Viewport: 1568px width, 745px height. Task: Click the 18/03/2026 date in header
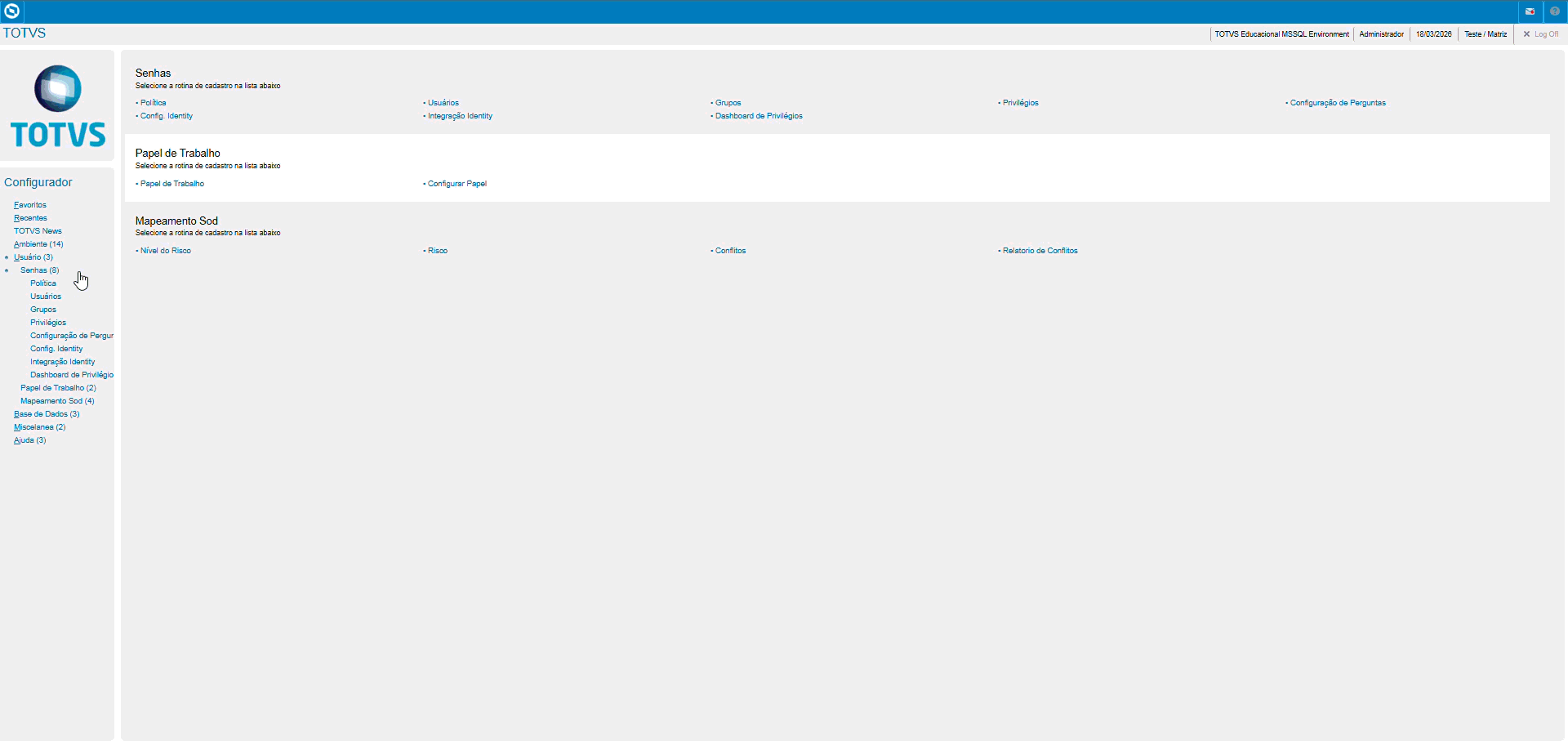(x=1433, y=34)
